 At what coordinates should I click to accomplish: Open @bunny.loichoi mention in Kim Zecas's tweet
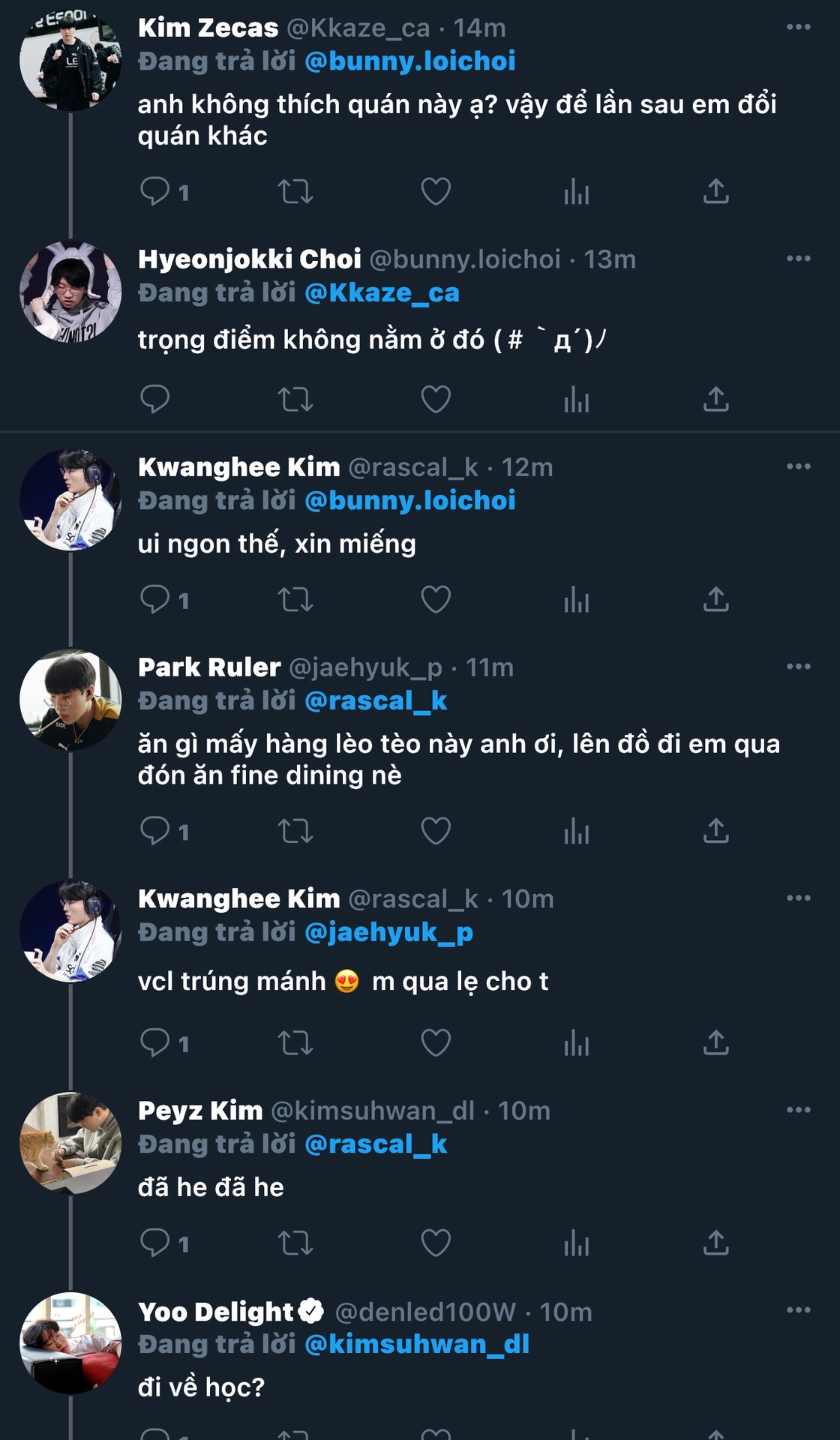[410, 61]
